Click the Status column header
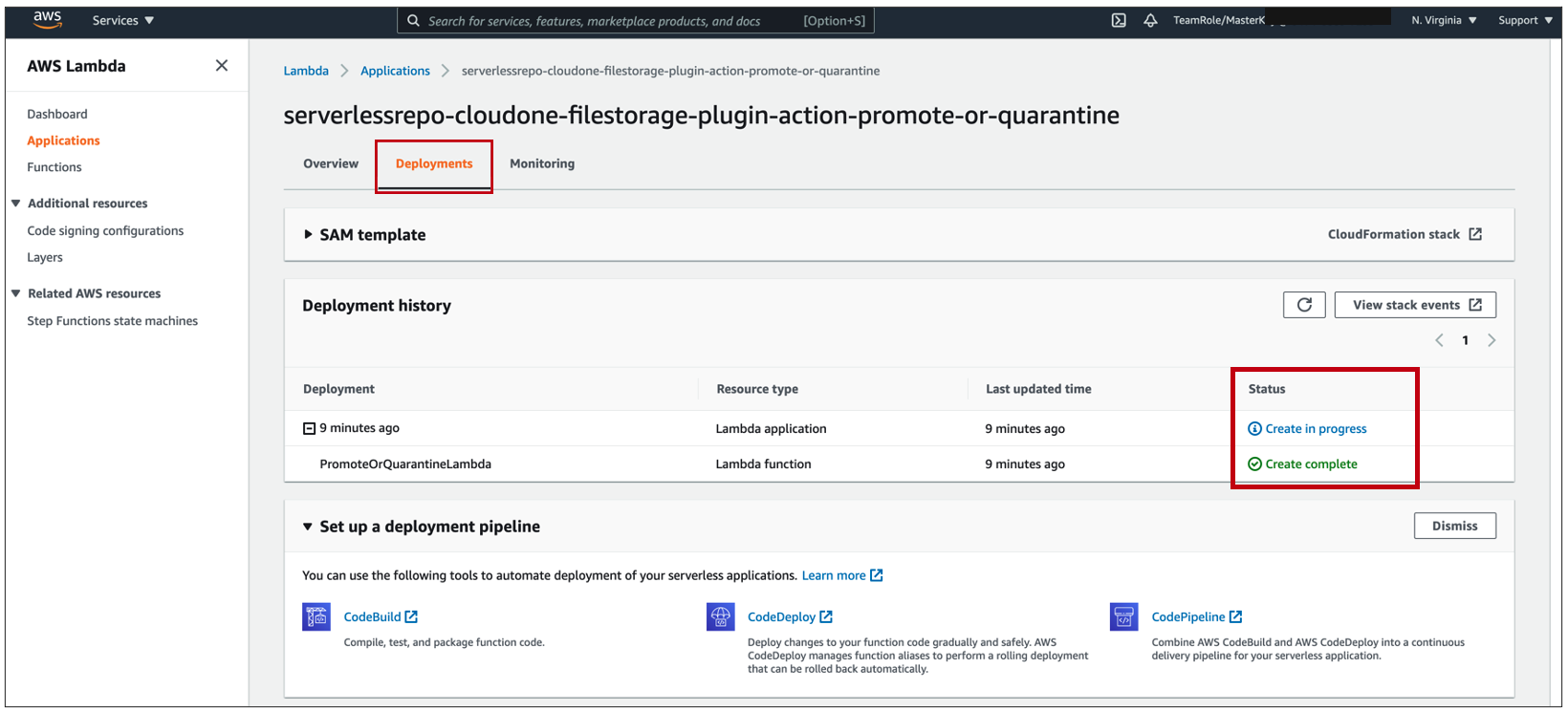 (1267, 389)
